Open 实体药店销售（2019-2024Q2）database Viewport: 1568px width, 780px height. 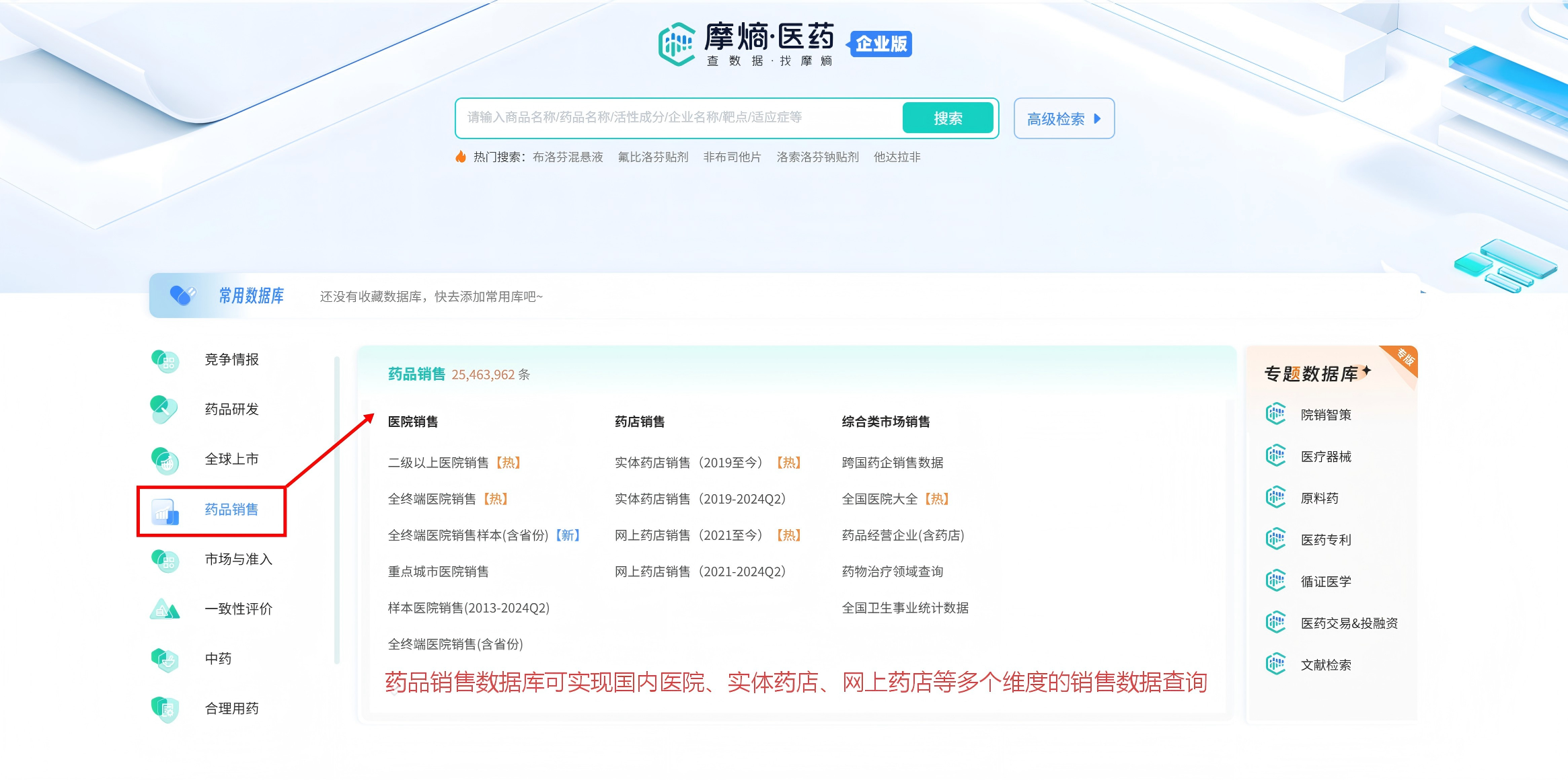point(700,499)
